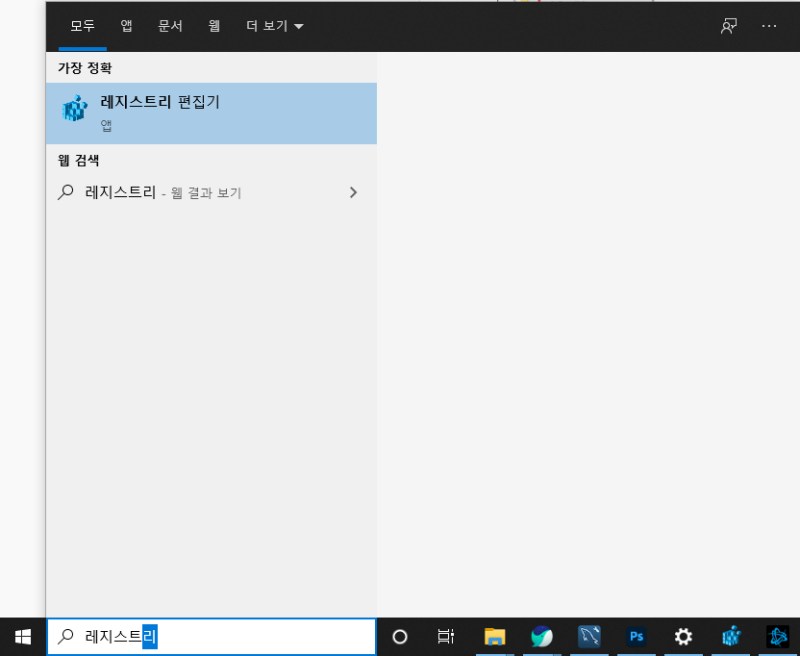Launch Cortana circle icon on taskbar
The width and height of the screenshot is (800, 656).
click(x=400, y=637)
